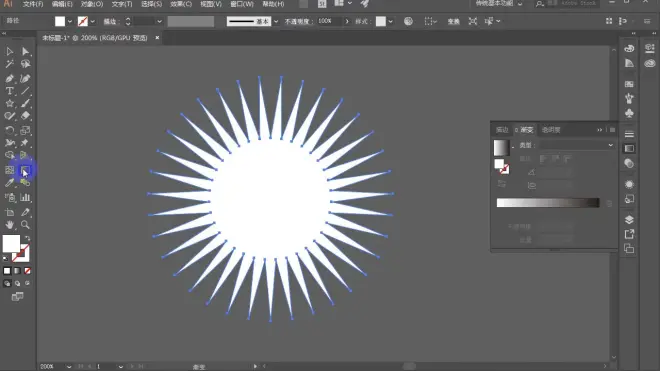
Task: Select the Star shape tool
Action: pos(9,104)
